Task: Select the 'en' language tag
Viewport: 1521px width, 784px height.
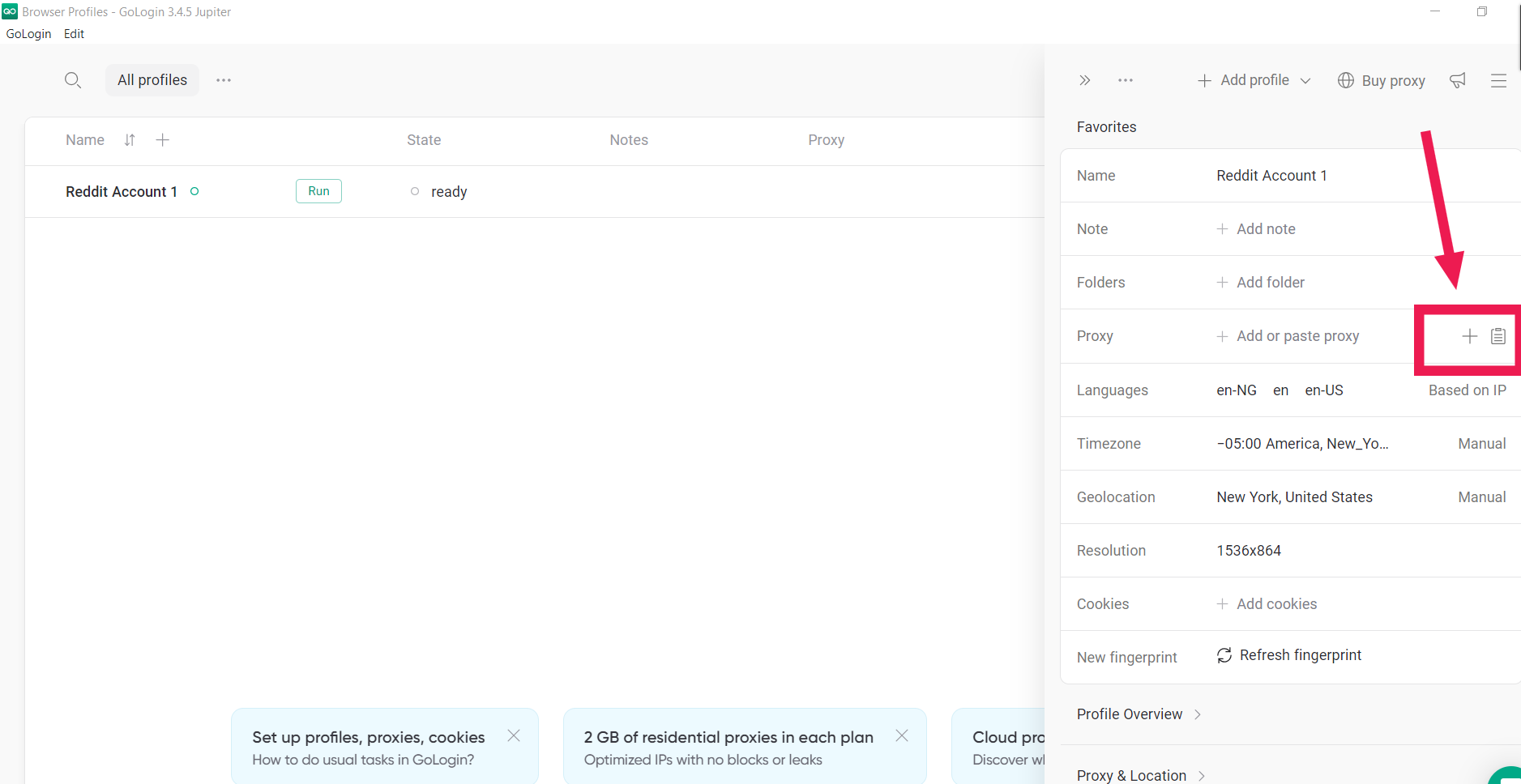Action: [x=1280, y=390]
